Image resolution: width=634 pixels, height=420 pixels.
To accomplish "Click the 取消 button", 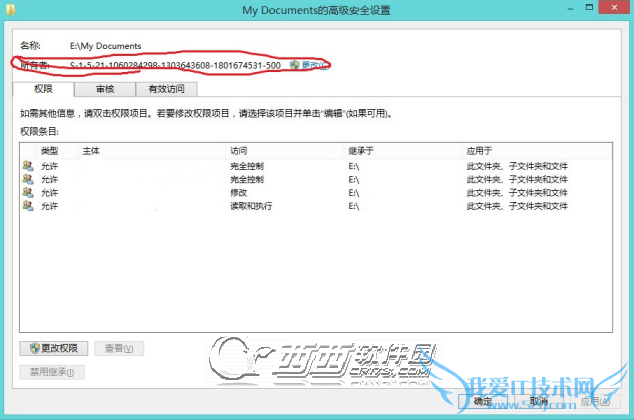I will coord(538,401).
